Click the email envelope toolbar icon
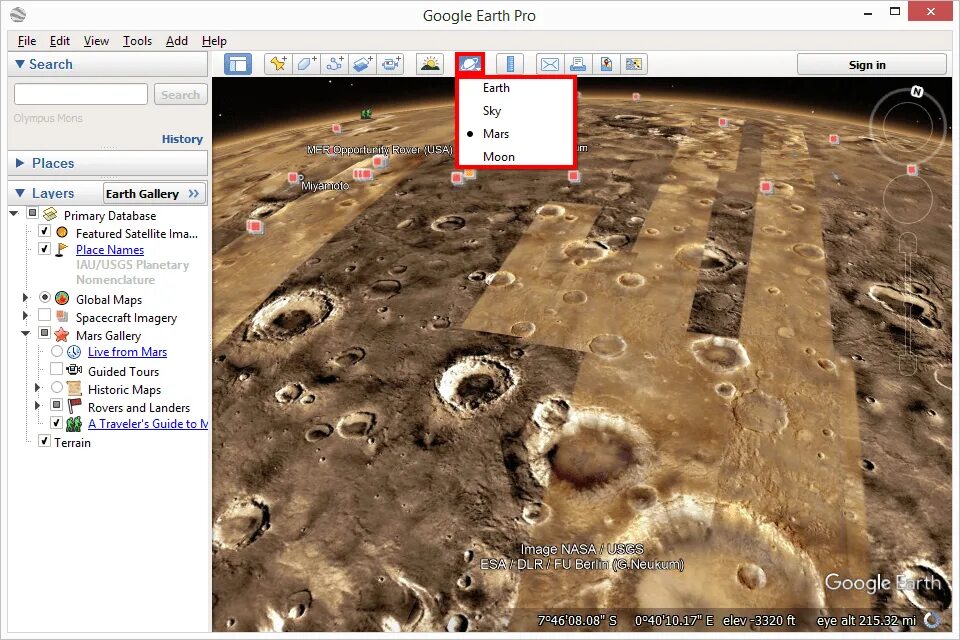The width and height of the screenshot is (960, 640). click(x=550, y=64)
